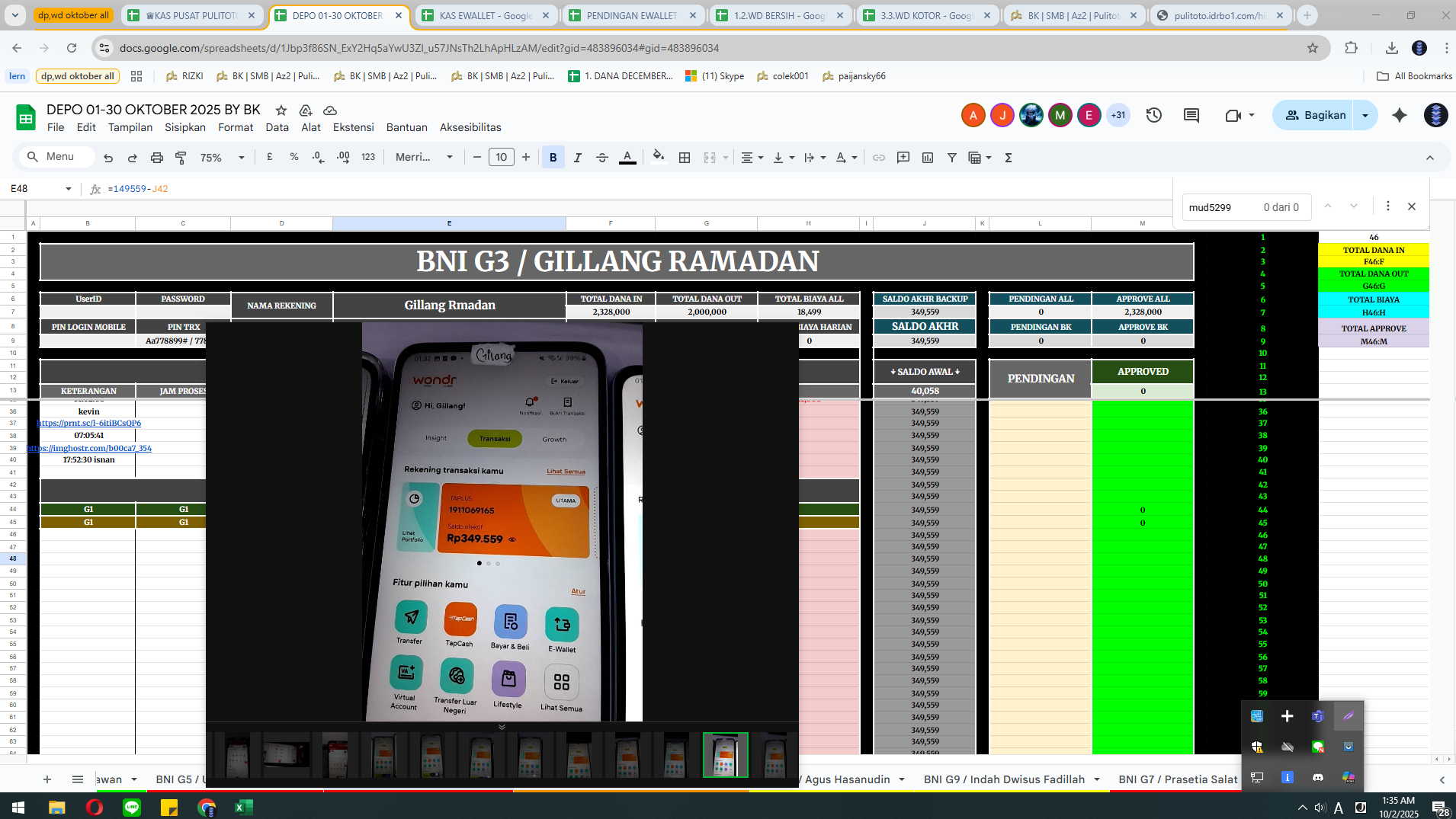Open File Explorer from taskbar
The height and width of the screenshot is (819, 1456).
57,807
